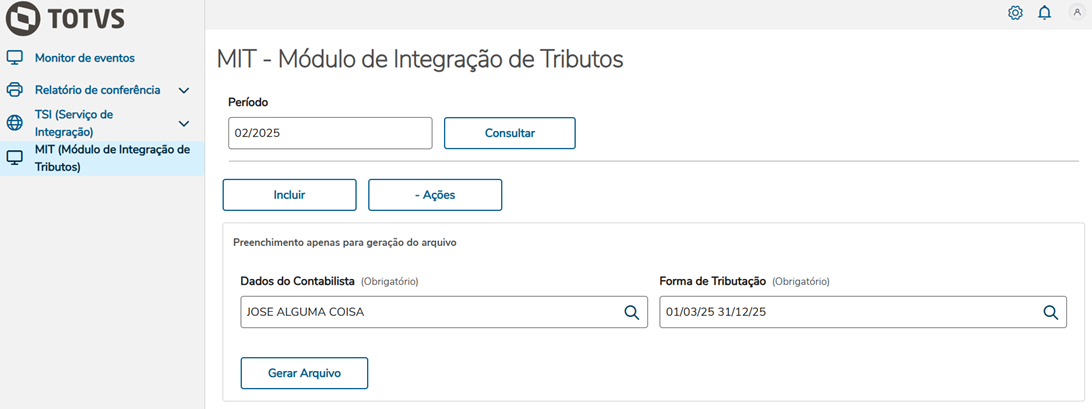Open settings gear icon

click(1015, 13)
